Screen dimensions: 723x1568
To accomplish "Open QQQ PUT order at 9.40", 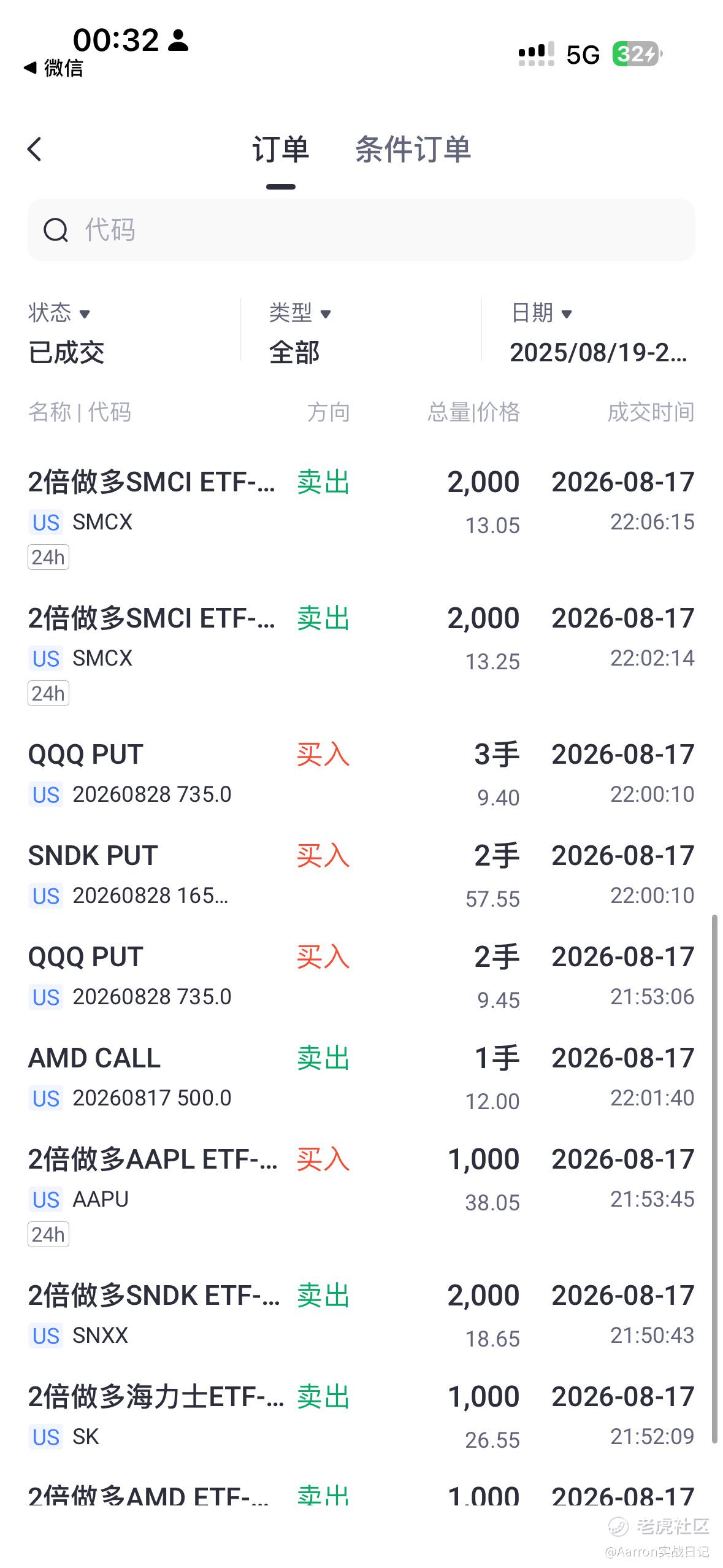I will 361,774.
